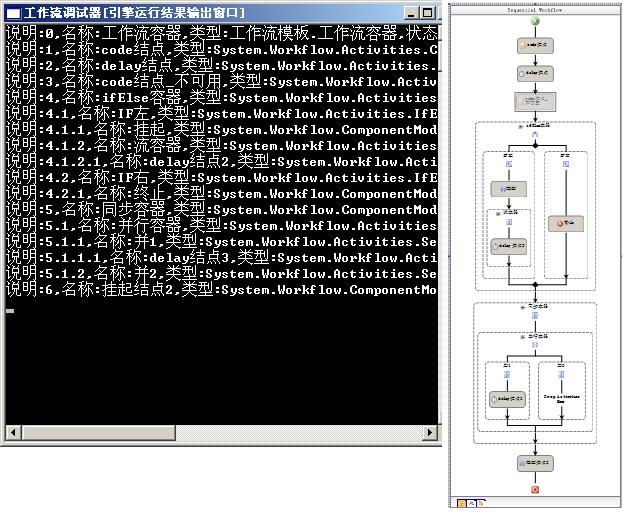Click the left IF branch sequence icon

(509, 164)
